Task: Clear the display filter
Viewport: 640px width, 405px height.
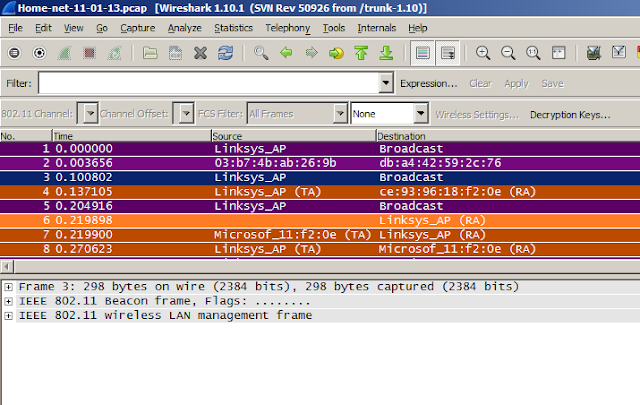Action: click(x=480, y=83)
